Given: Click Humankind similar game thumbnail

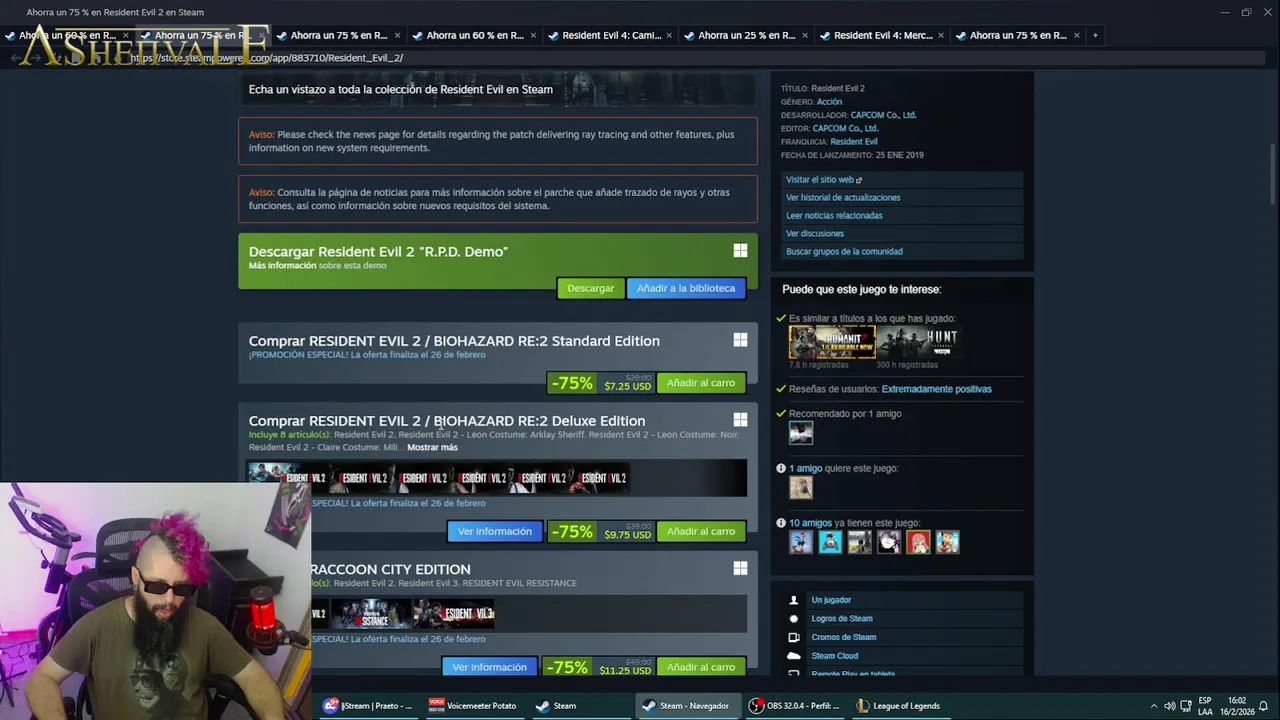Looking at the screenshot, I should click(x=831, y=342).
